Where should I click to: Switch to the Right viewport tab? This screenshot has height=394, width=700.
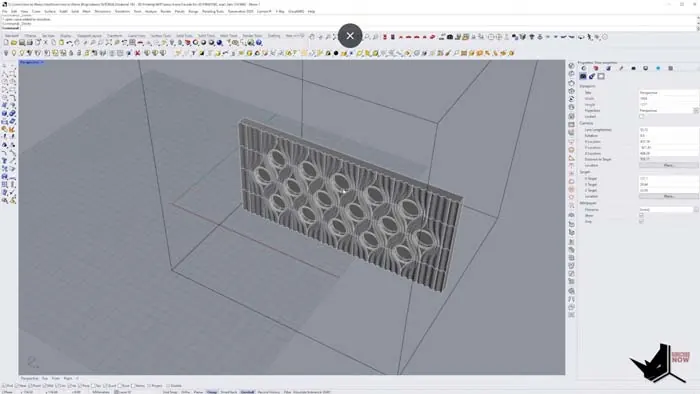click(68, 378)
